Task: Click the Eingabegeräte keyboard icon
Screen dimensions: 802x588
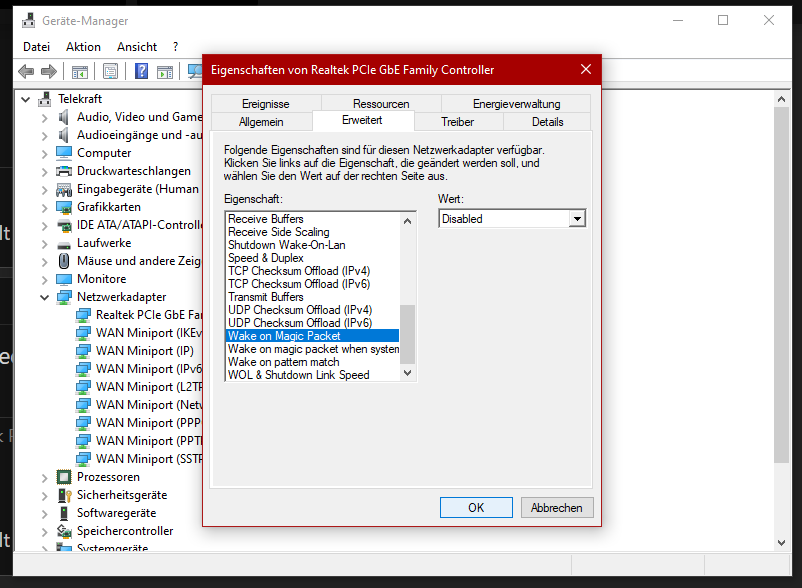Action: 64,189
